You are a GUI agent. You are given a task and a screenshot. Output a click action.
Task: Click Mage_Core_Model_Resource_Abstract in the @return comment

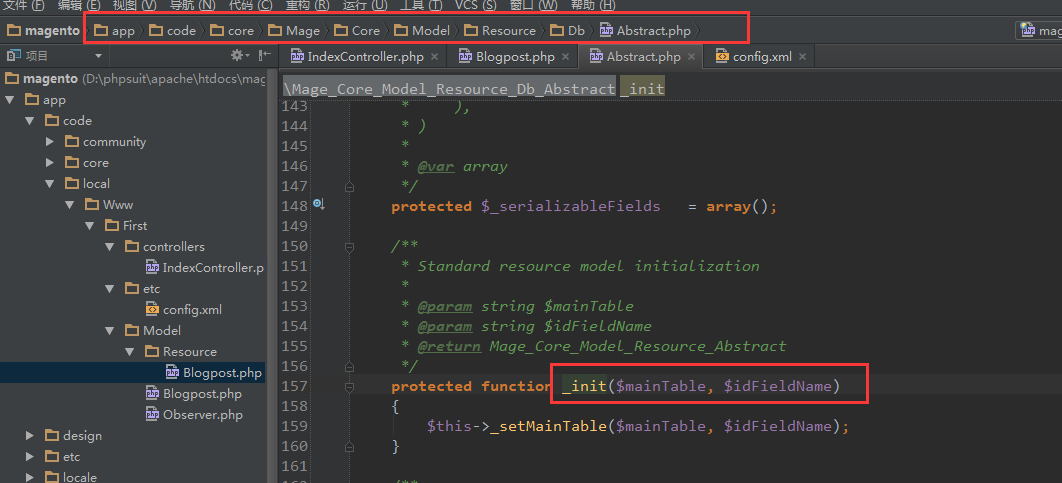tap(637, 346)
